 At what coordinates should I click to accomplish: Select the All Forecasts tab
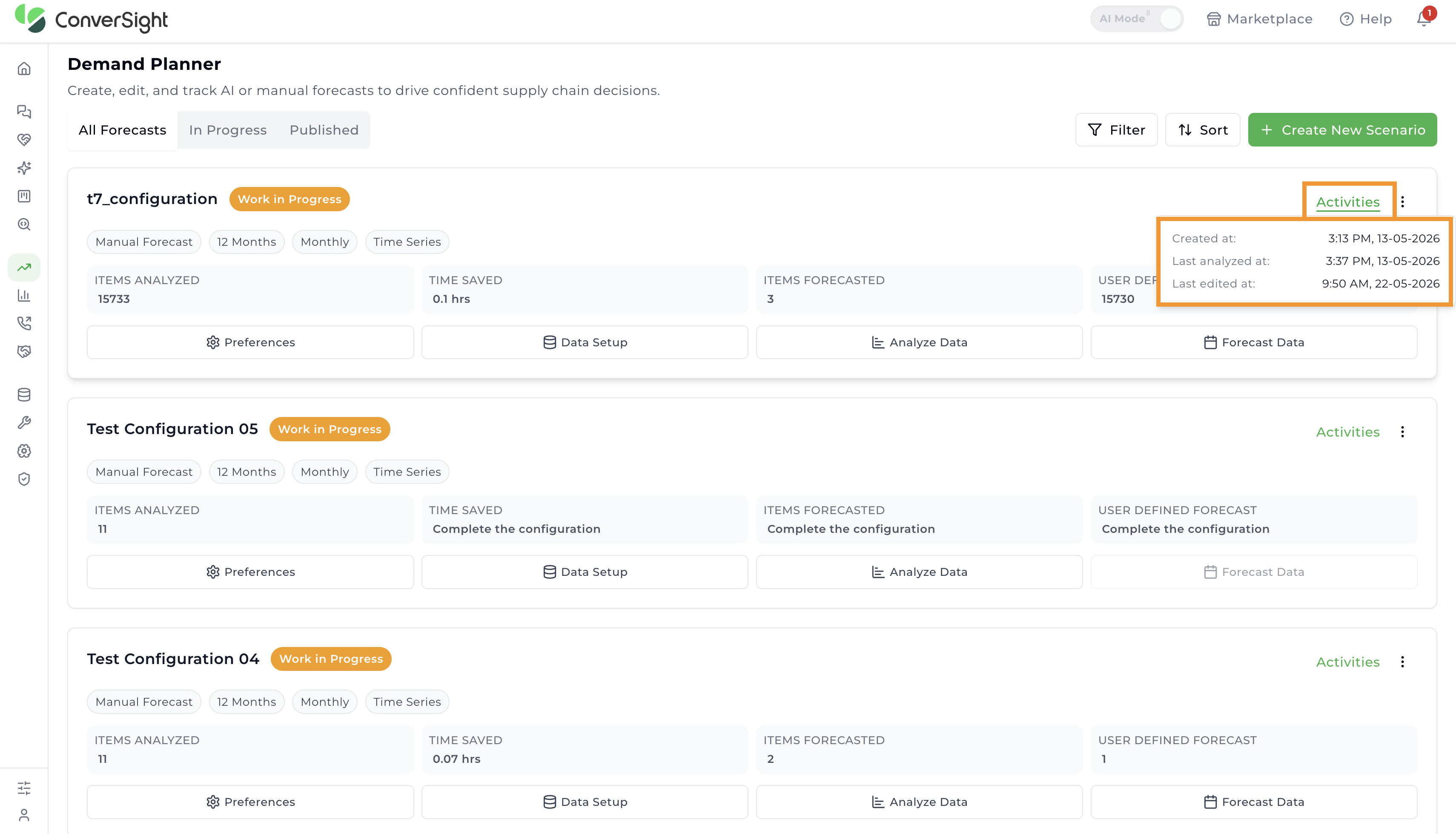123,130
